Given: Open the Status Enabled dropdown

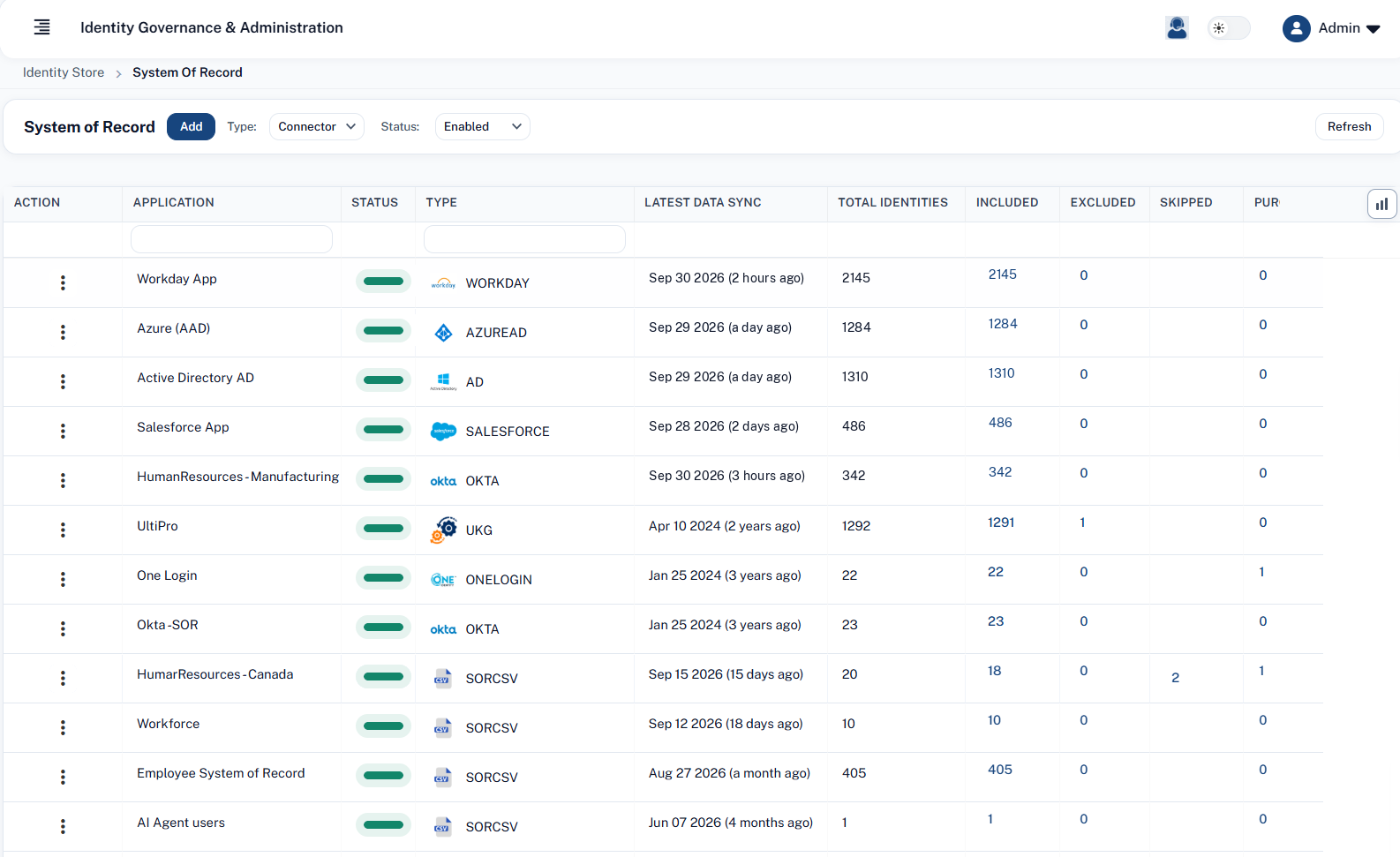Looking at the screenshot, I should 483,126.
